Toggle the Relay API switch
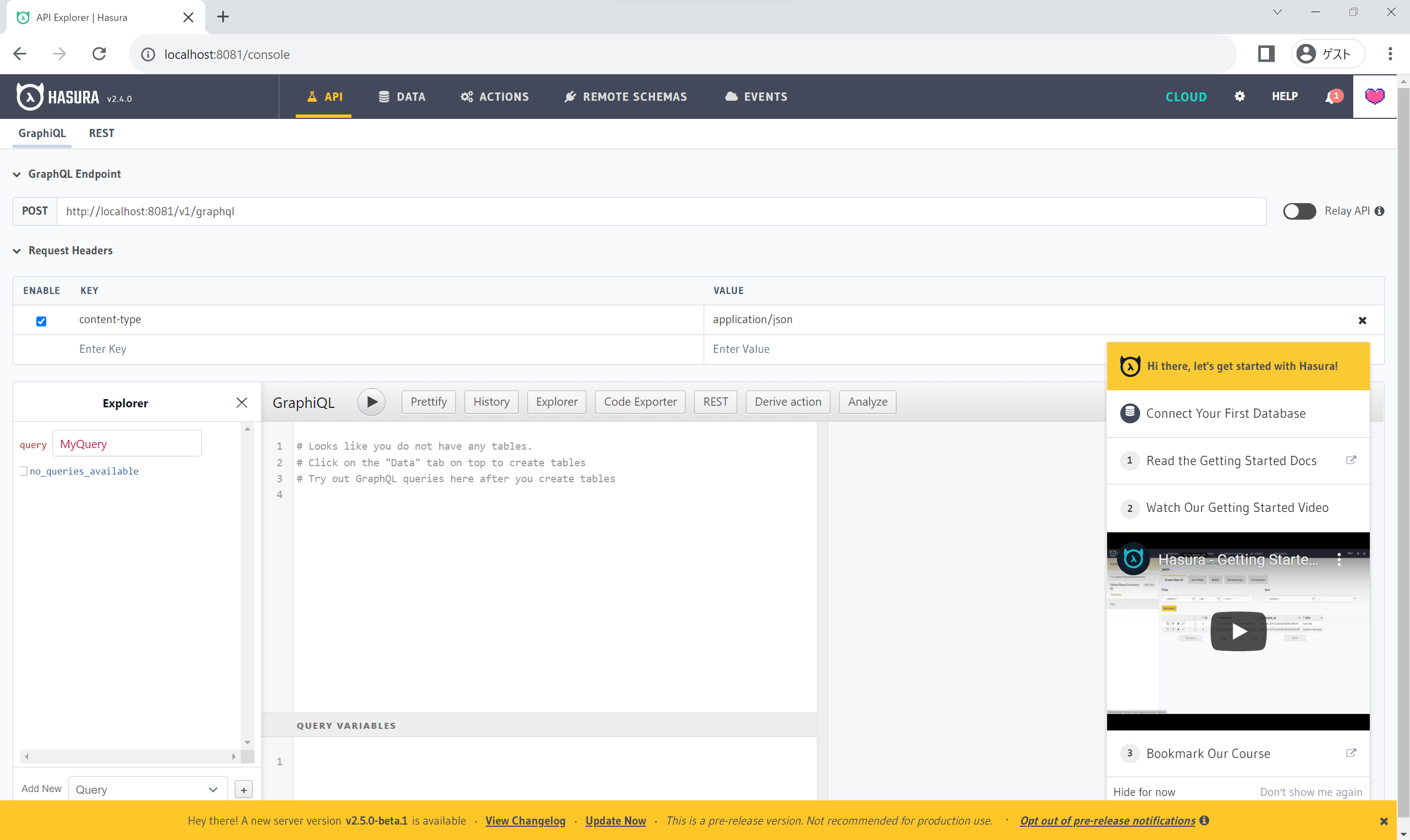The image size is (1410, 840). (1299, 211)
